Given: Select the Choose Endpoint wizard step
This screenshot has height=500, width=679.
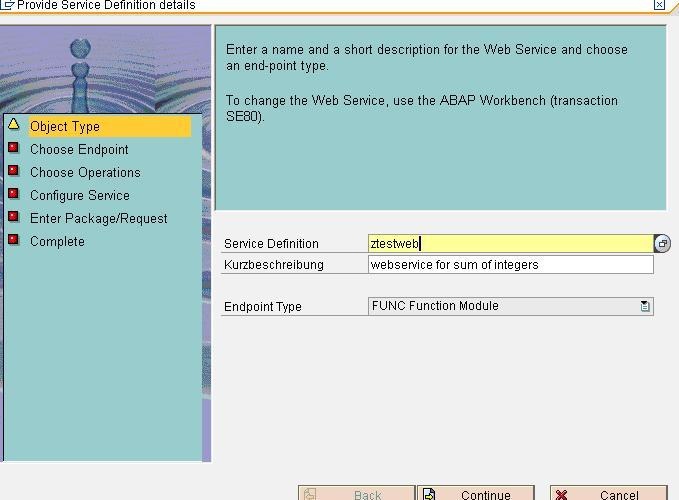Looking at the screenshot, I should tap(79, 149).
